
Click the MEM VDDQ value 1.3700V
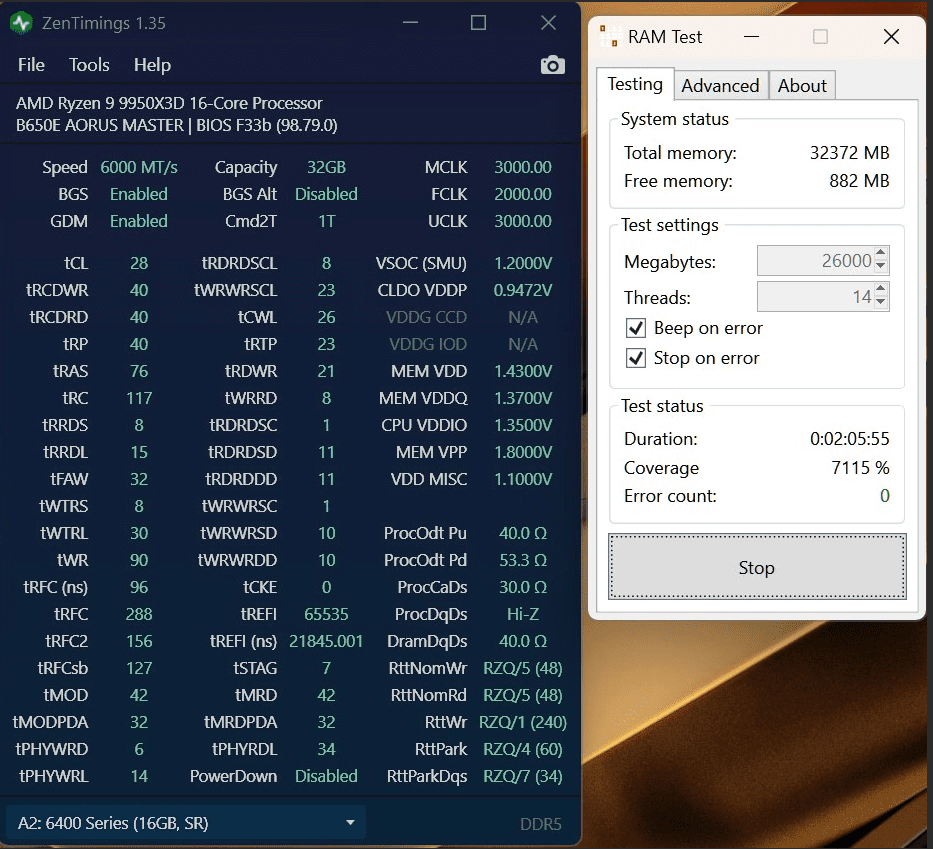(x=522, y=398)
